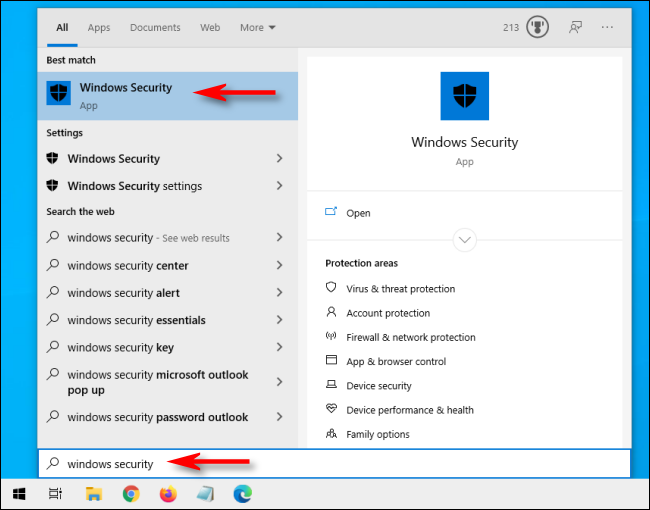Select the Web search tab

[210, 28]
